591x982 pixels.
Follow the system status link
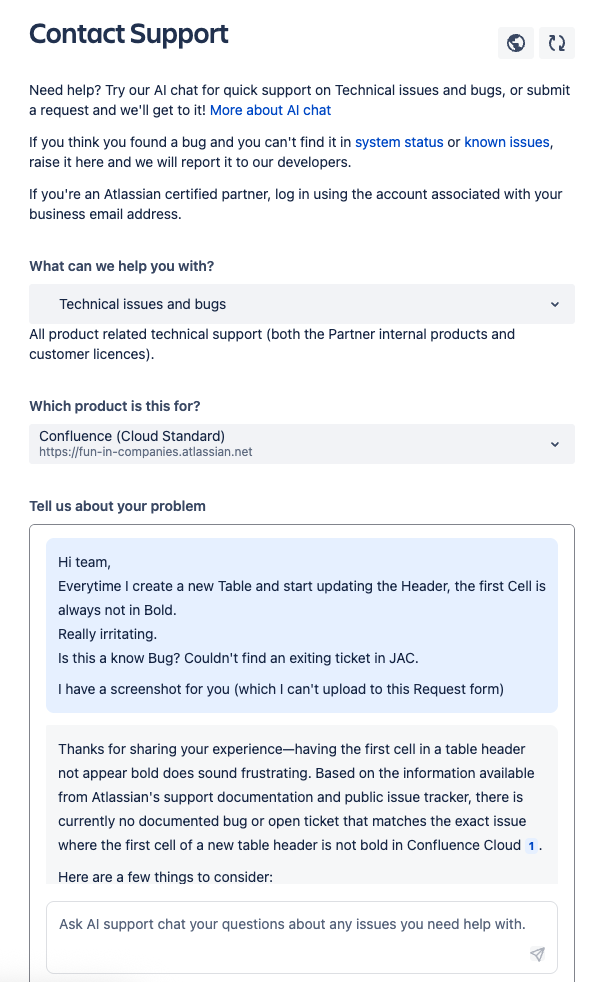399,142
